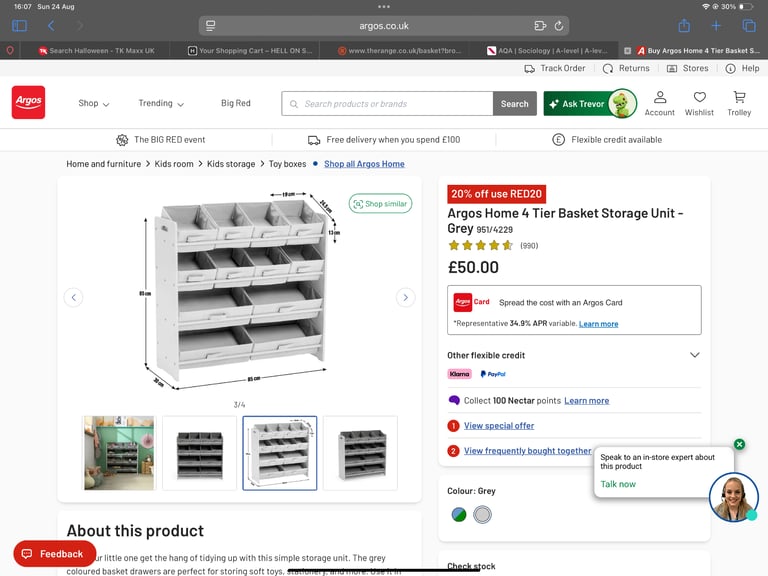Close the in-store expert popup

(739, 444)
